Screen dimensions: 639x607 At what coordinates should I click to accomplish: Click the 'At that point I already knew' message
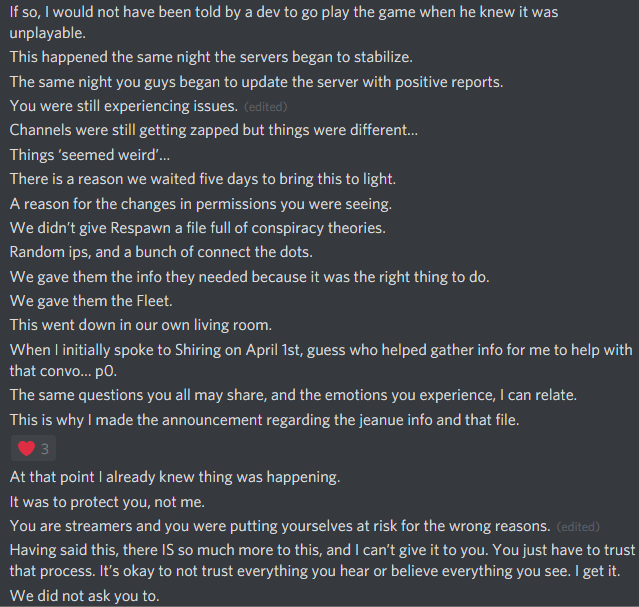pyautogui.click(x=175, y=477)
